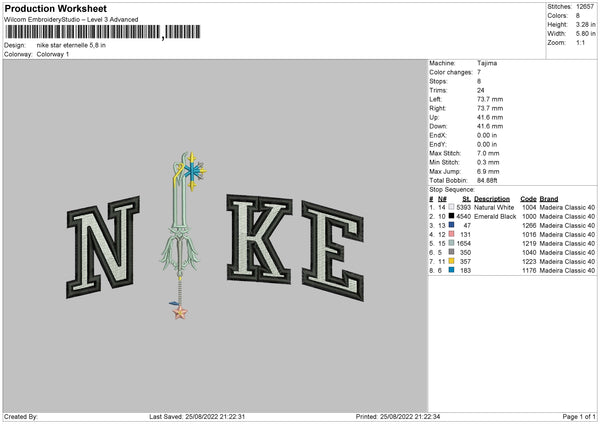The height and width of the screenshot is (424, 600).
Task: Click the Min Stitch value 0.3 mm
Action: pos(488,162)
